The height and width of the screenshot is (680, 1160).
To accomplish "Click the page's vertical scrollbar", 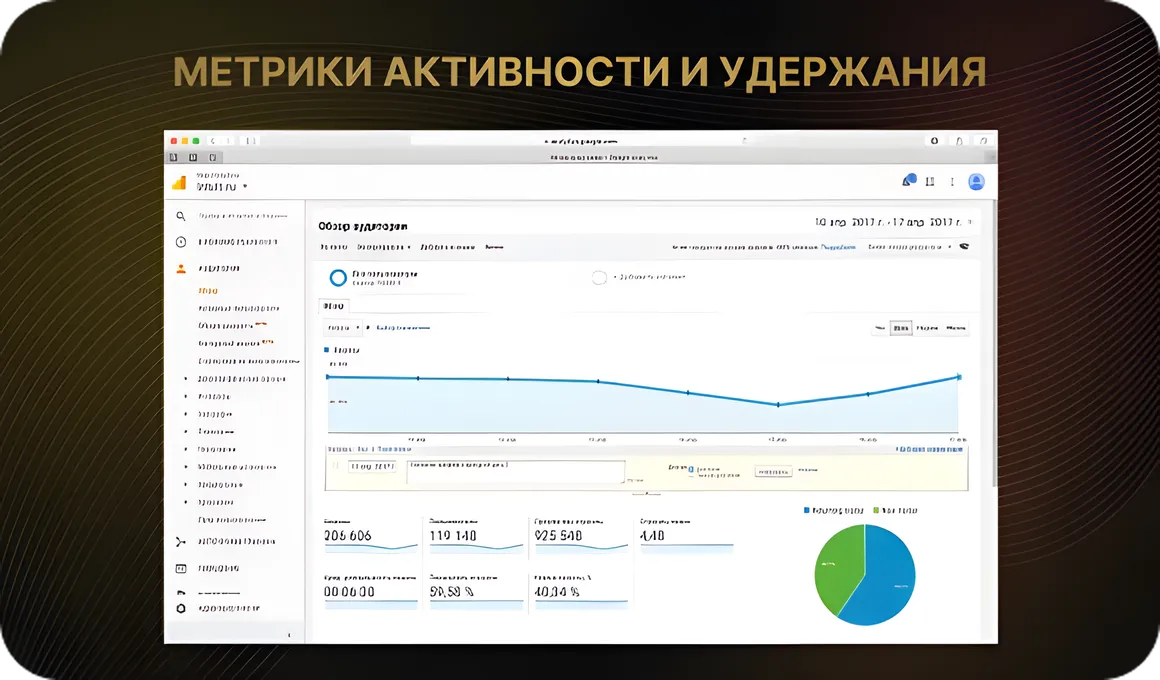I will point(995,344).
